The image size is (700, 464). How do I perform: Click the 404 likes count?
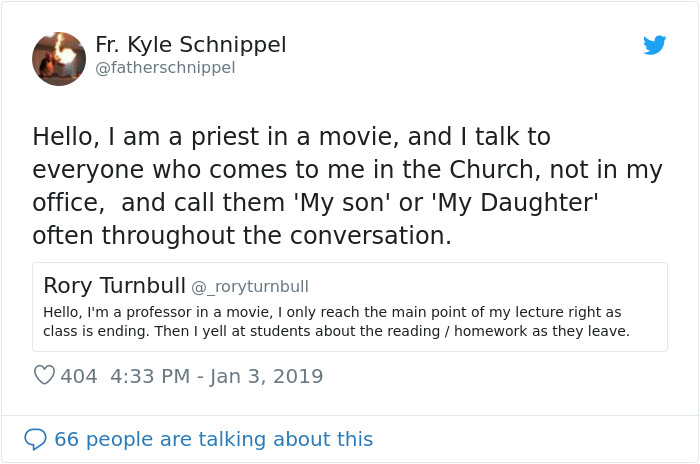click(79, 376)
